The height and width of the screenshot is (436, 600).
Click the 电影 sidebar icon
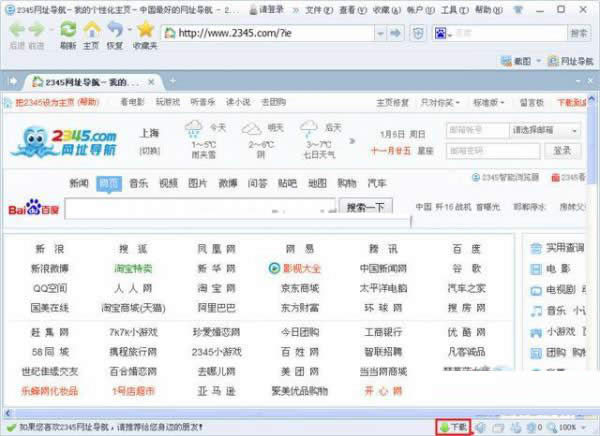pyautogui.click(x=536, y=269)
